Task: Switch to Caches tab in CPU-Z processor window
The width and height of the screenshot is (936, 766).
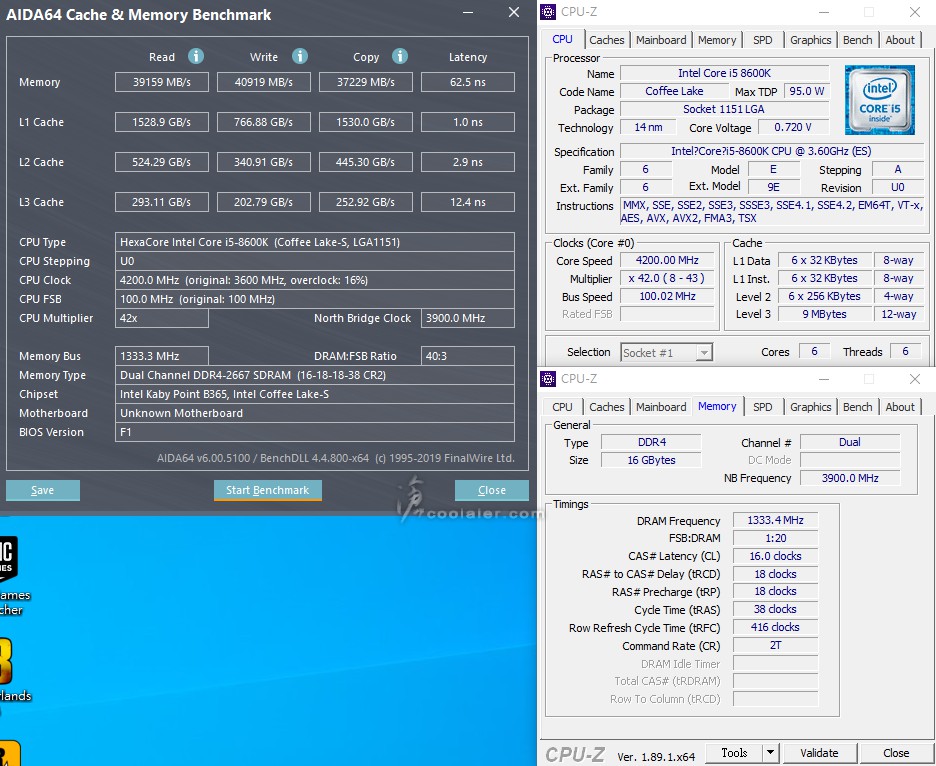Action: pos(606,40)
